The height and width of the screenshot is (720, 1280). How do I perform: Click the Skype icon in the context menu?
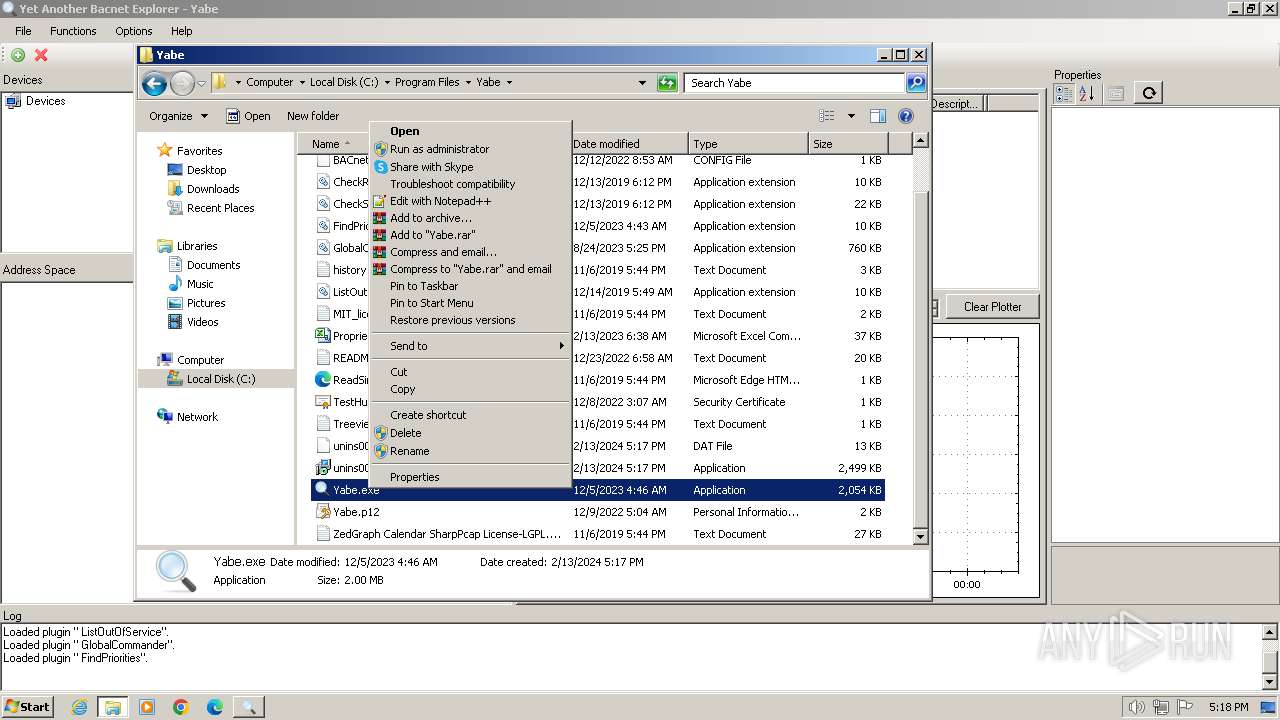380,167
